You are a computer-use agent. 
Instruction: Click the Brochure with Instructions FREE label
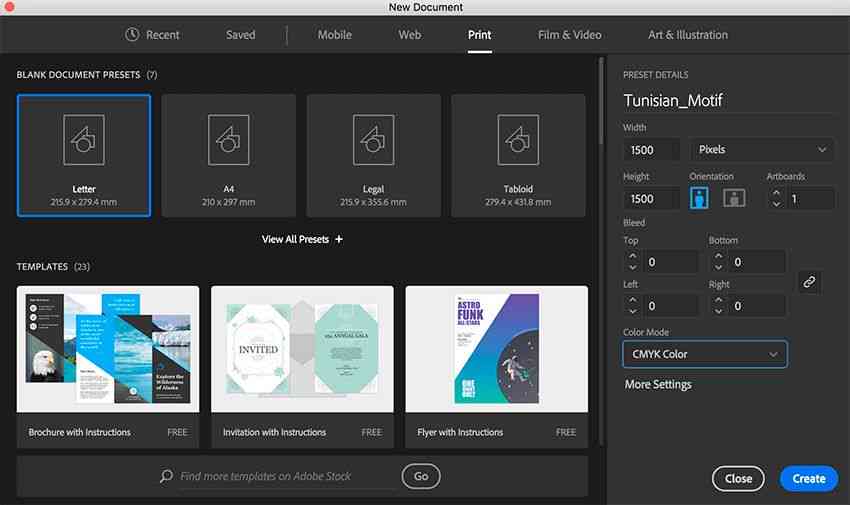(177, 432)
